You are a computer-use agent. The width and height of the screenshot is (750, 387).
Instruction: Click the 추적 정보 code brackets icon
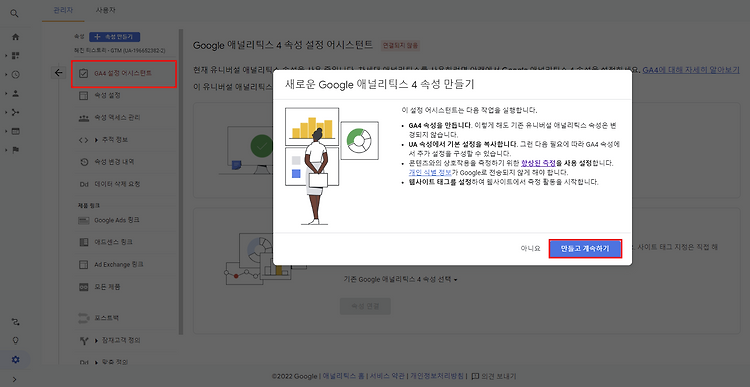pos(83,140)
